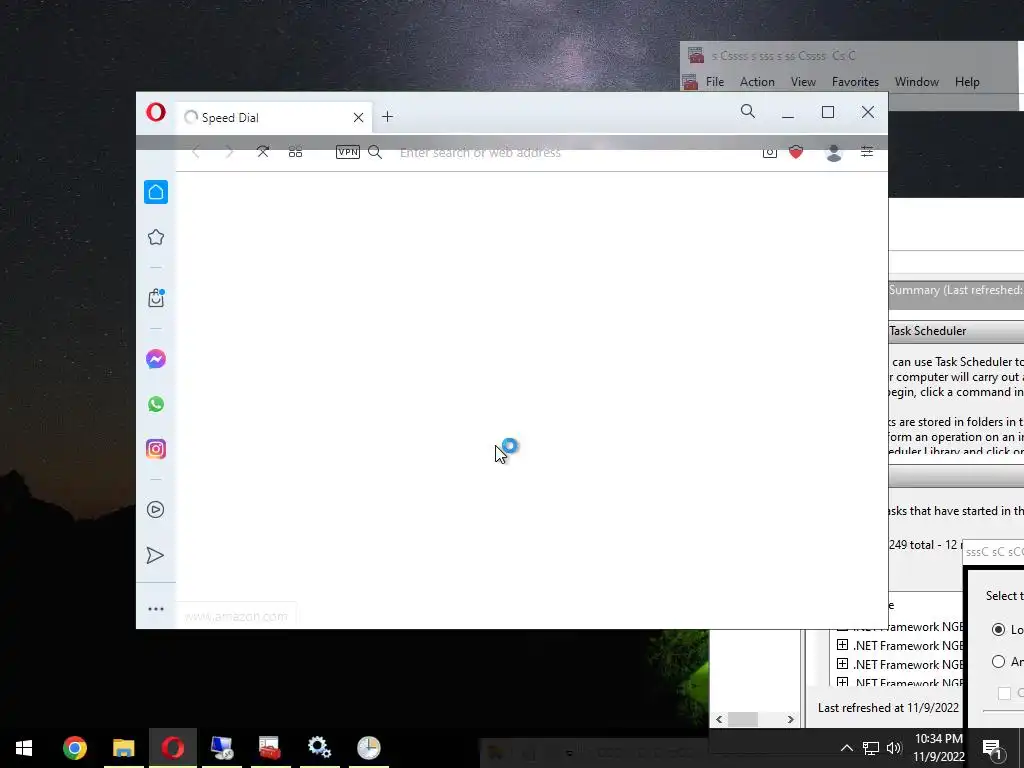Open the gears settings app in taskbar

[319, 748]
